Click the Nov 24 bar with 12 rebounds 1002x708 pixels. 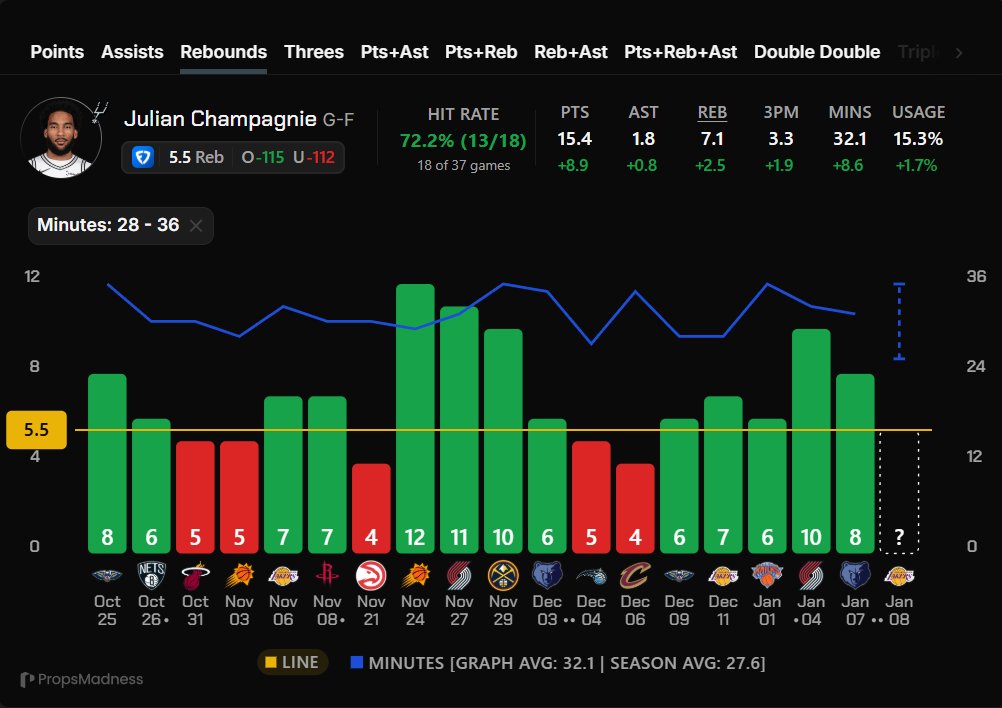click(x=415, y=419)
